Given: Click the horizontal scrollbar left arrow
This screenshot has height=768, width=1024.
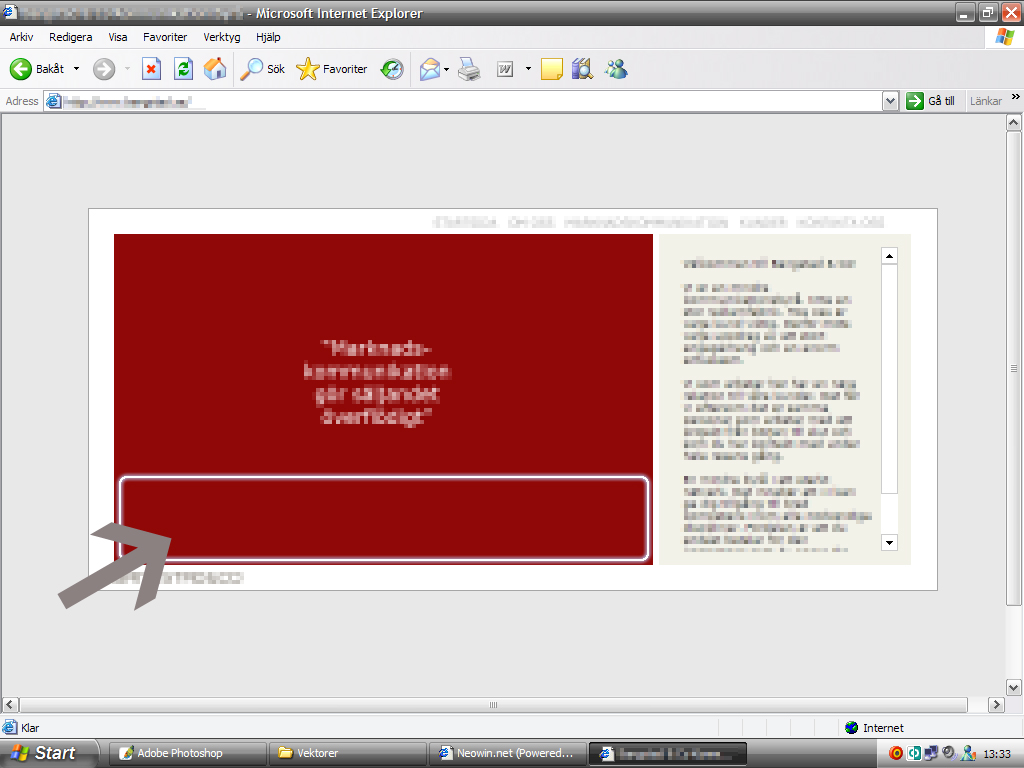Looking at the screenshot, I should (10, 705).
